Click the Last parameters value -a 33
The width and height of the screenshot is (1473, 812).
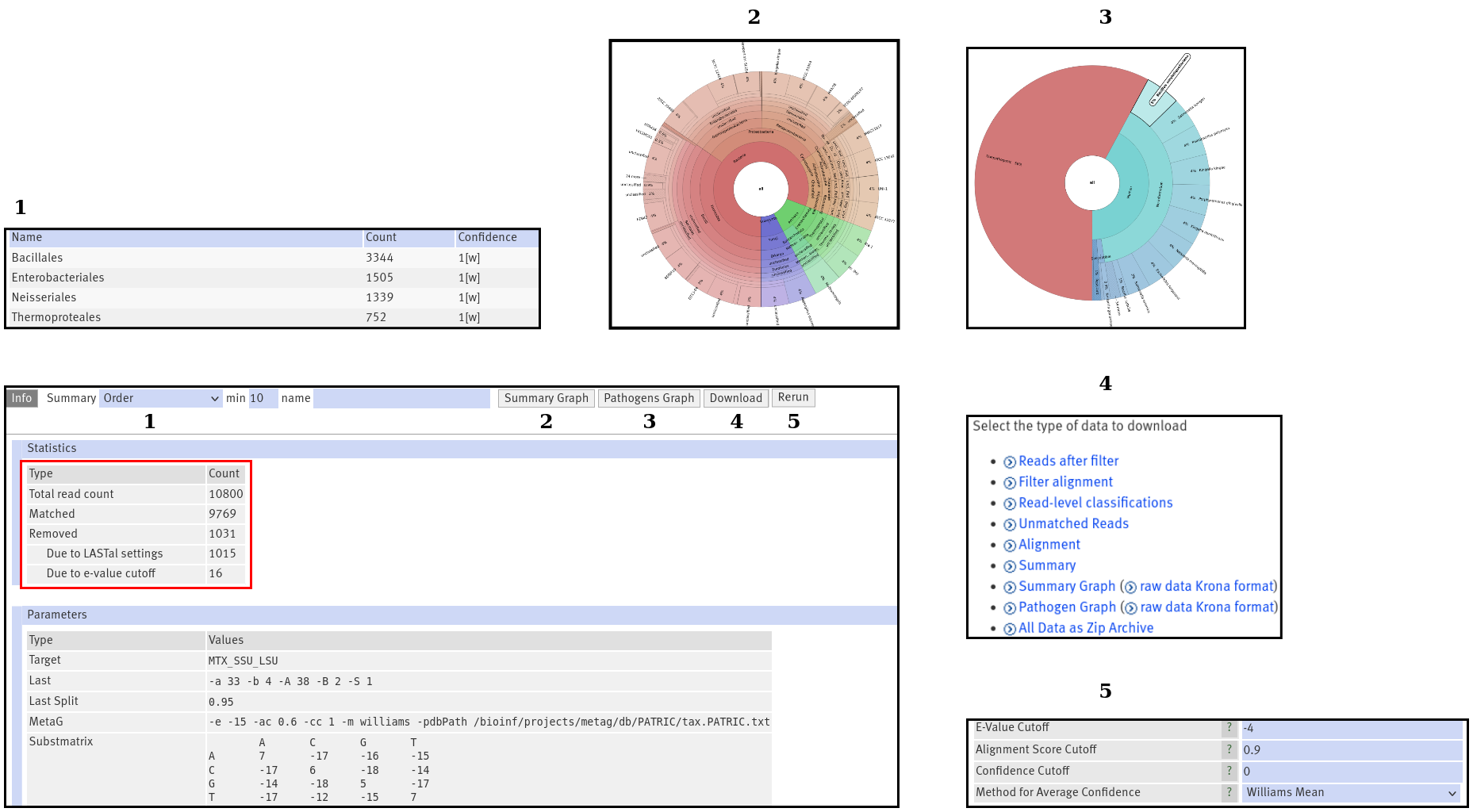pos(290,681)
